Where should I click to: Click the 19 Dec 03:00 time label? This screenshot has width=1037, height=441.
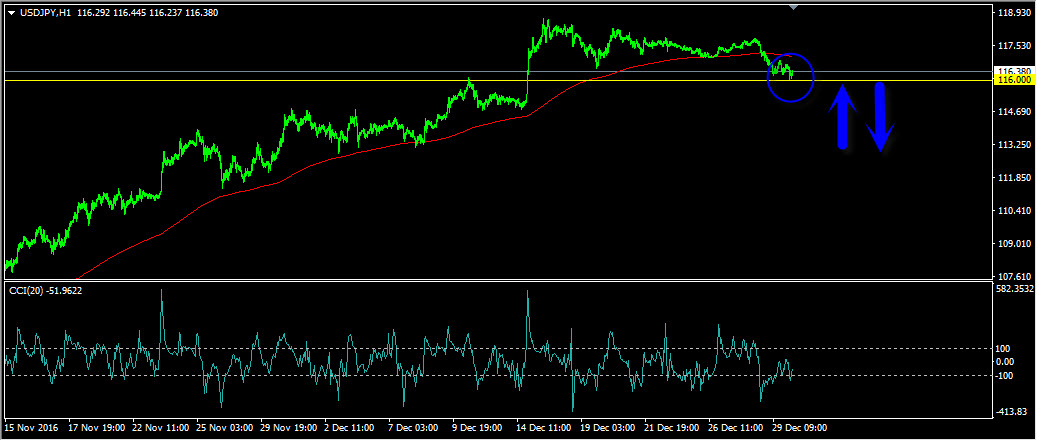pyautogui.click(x=609, y=428)
